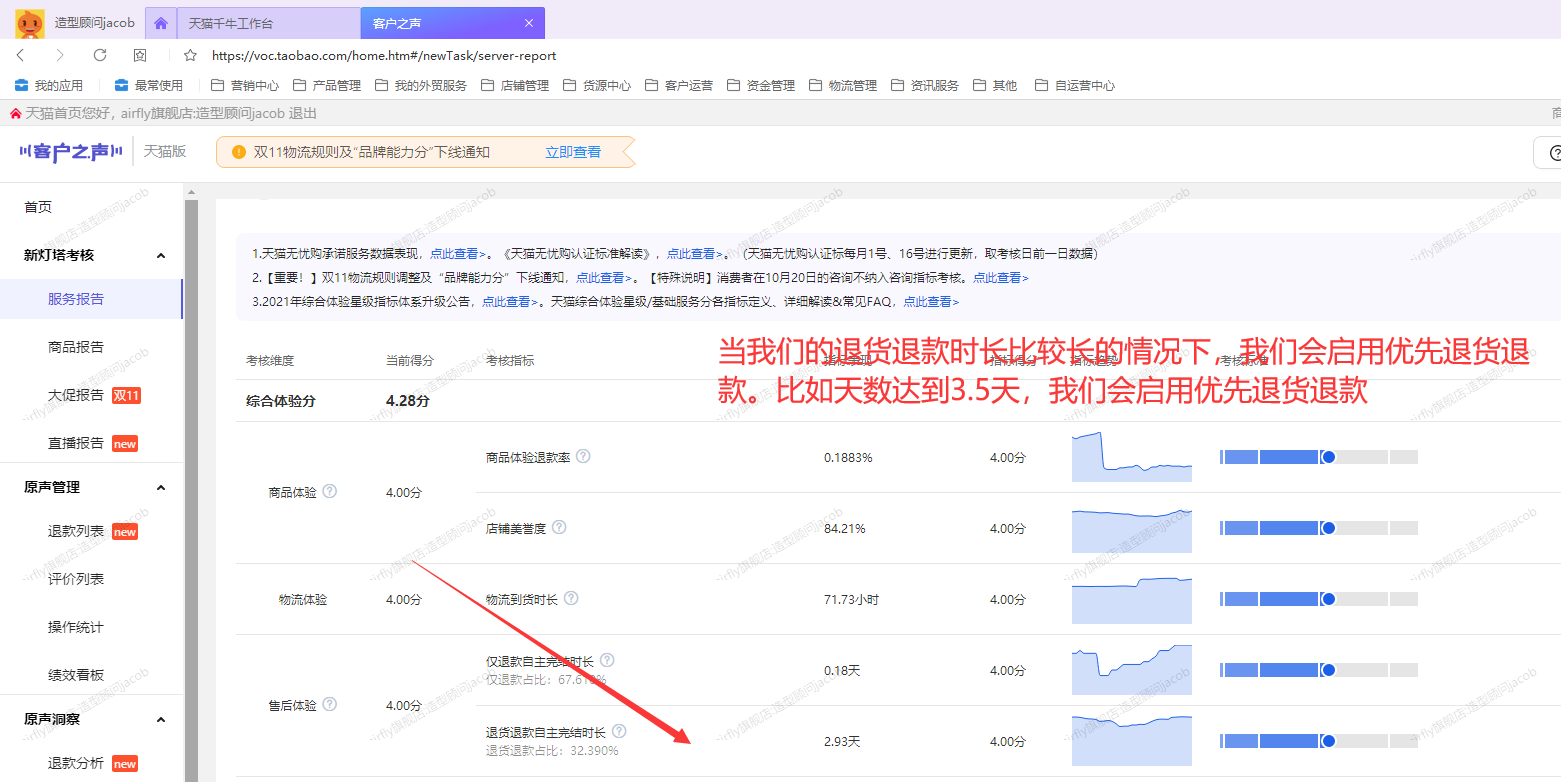This screenshot has height=782, width=1561.
Task: Collapse the 新灯塔考核 section
Action: [x=160, y=255]
